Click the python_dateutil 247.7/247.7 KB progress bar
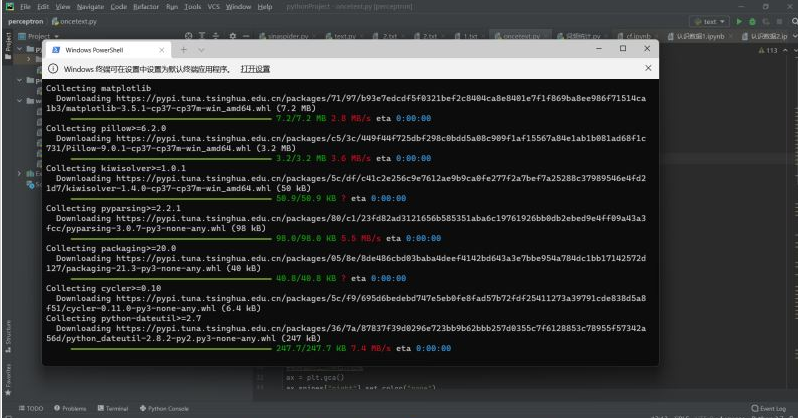This screenshot has height=418, width=798. [171, 348]
